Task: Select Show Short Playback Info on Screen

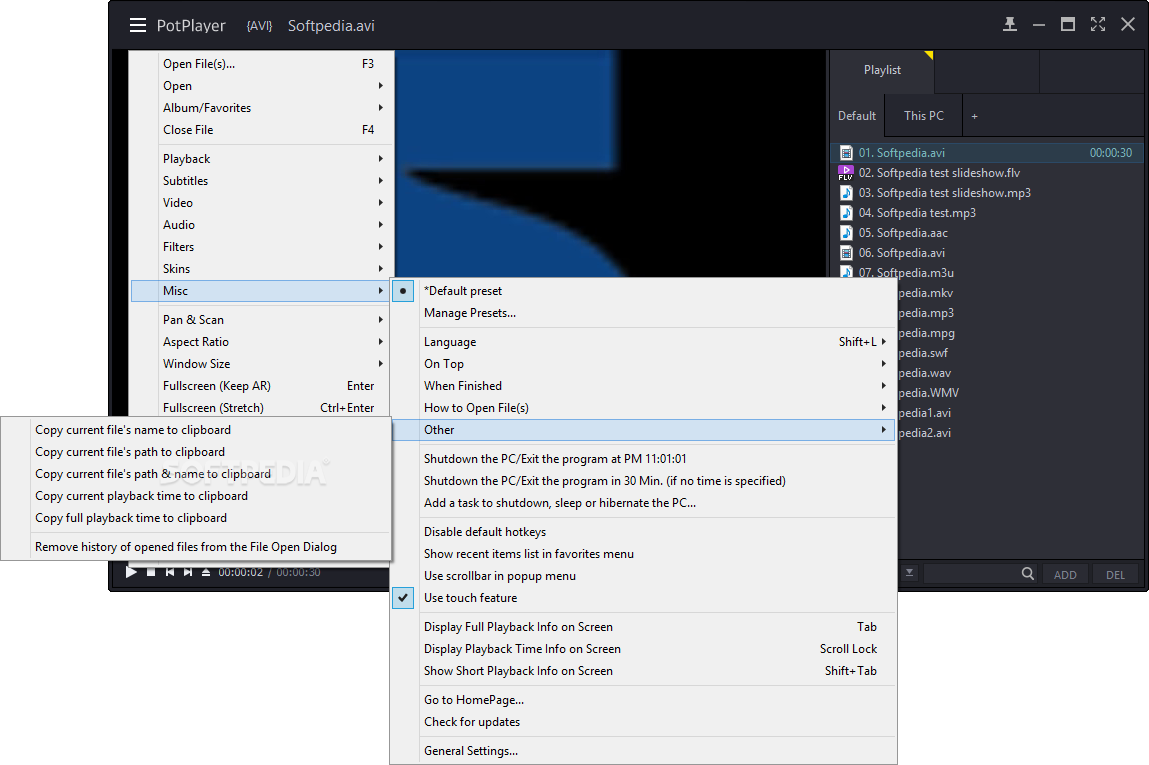Action: (x=644, y=671)
